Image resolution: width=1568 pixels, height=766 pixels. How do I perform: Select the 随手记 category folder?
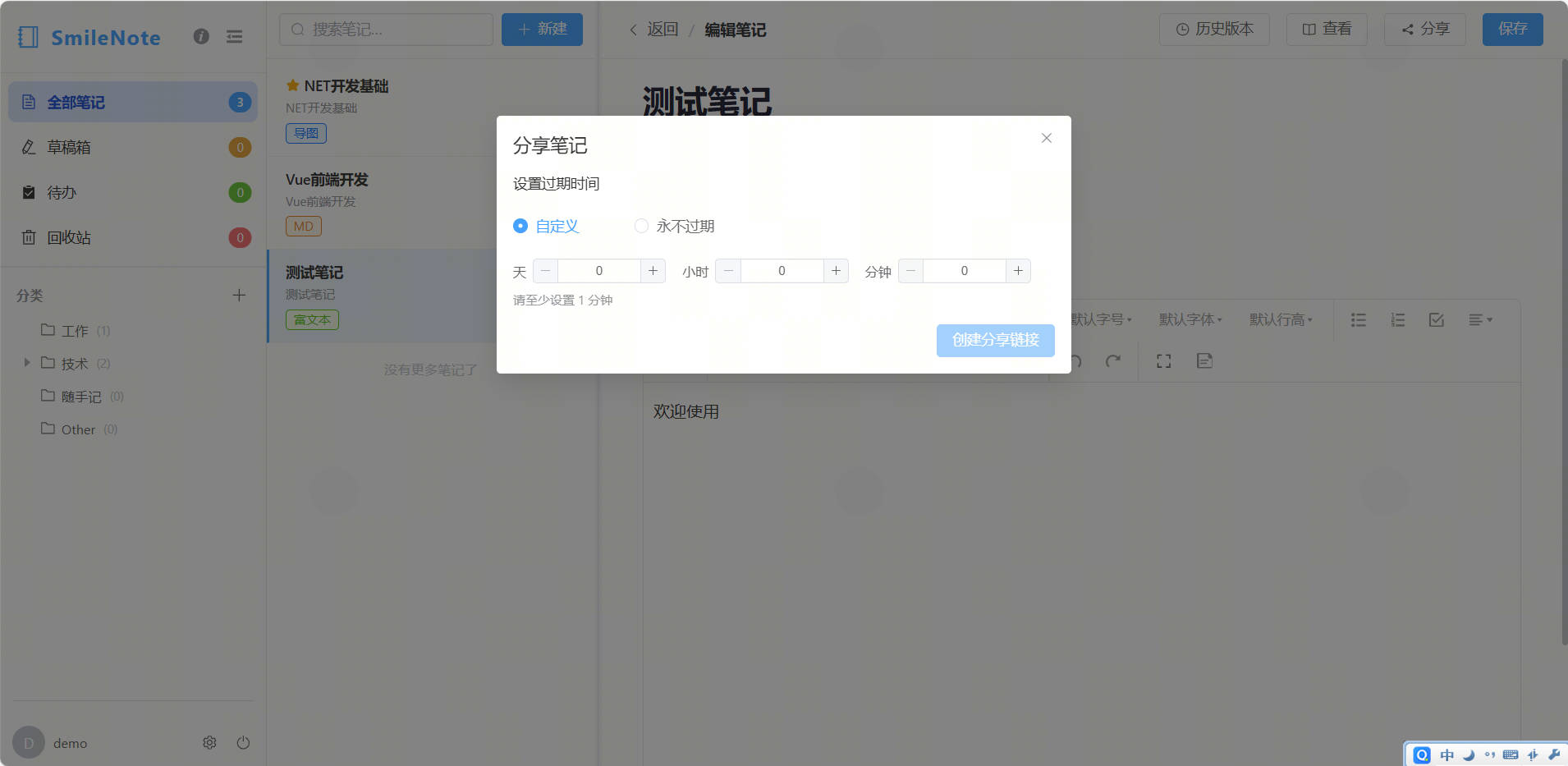coord(81,397)
